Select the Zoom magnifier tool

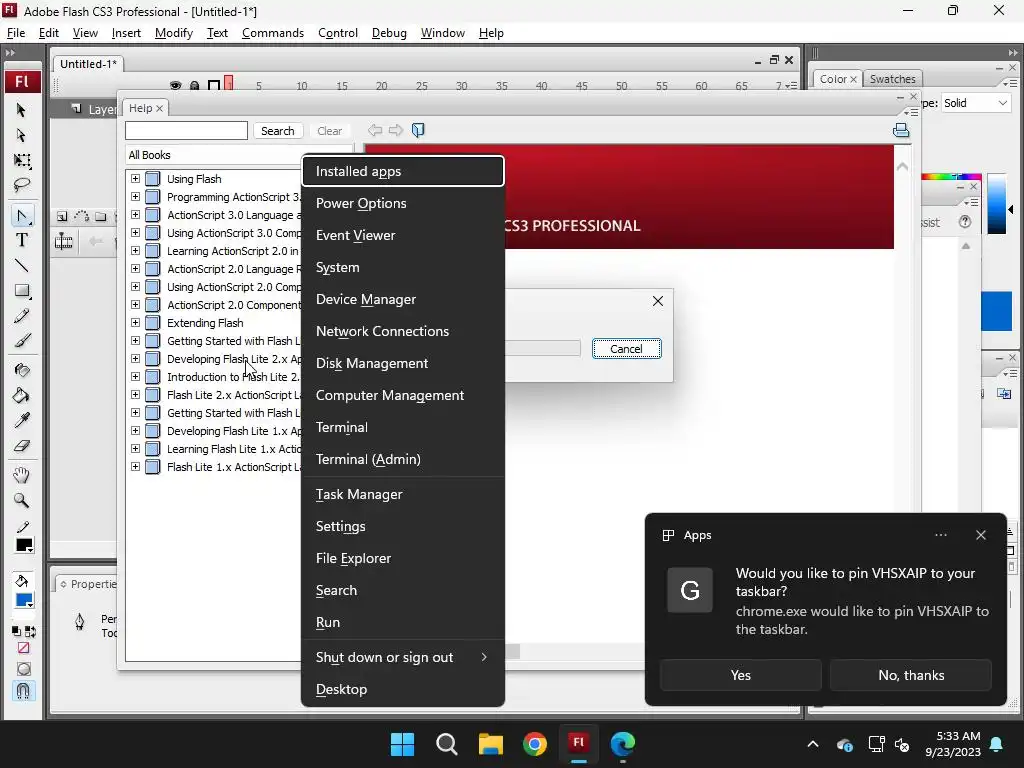coord(22,501)
